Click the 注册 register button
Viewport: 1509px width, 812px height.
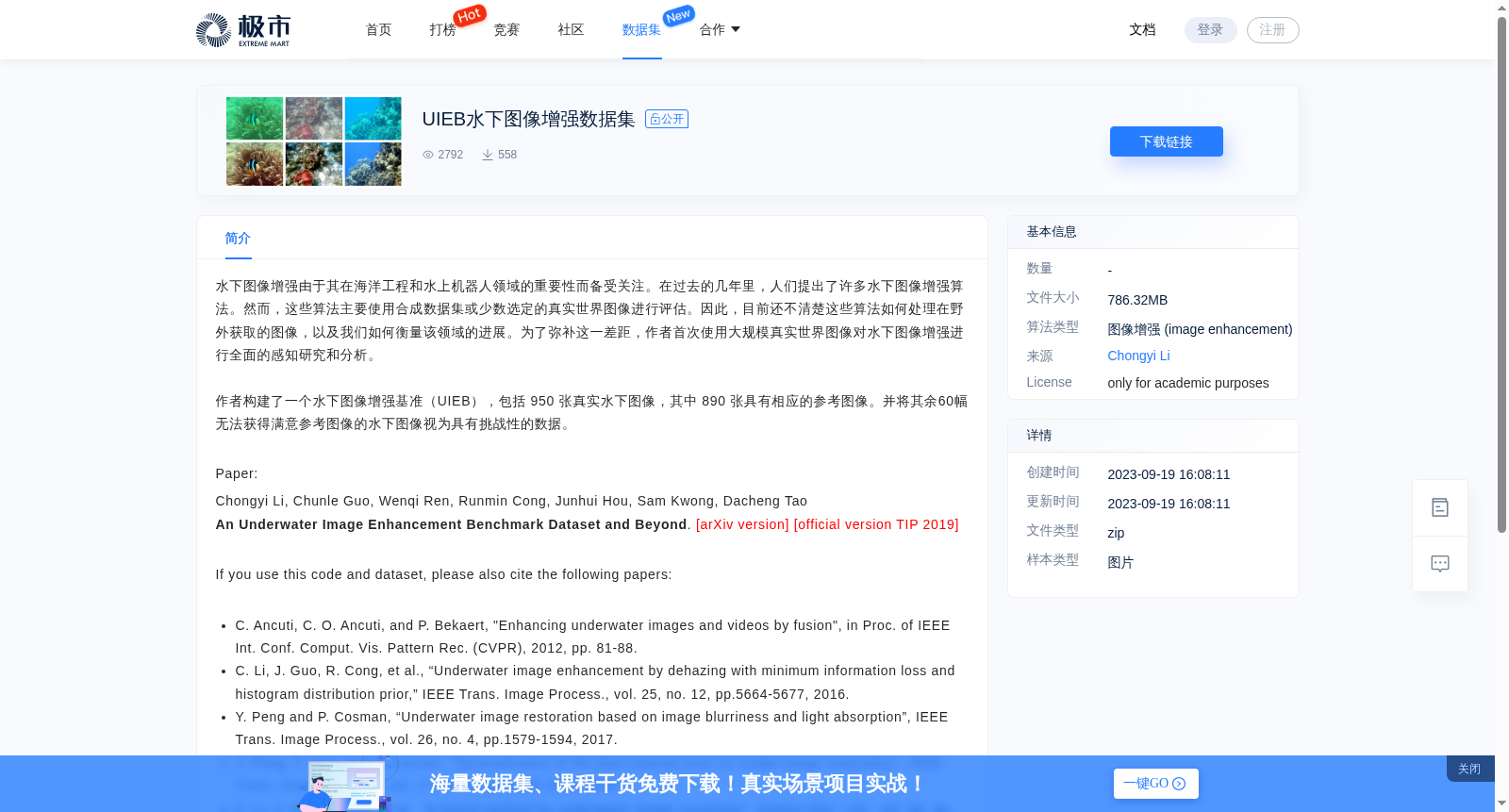pyautogui.click(x=1272, y=30)
